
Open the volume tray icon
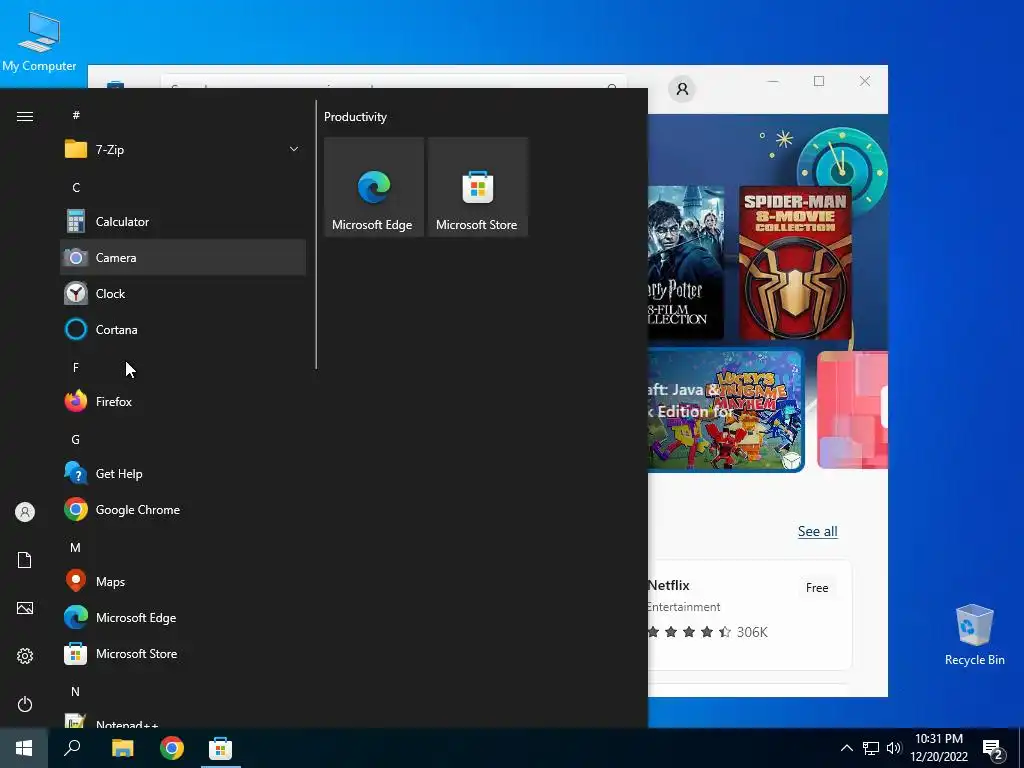point(894,748)
